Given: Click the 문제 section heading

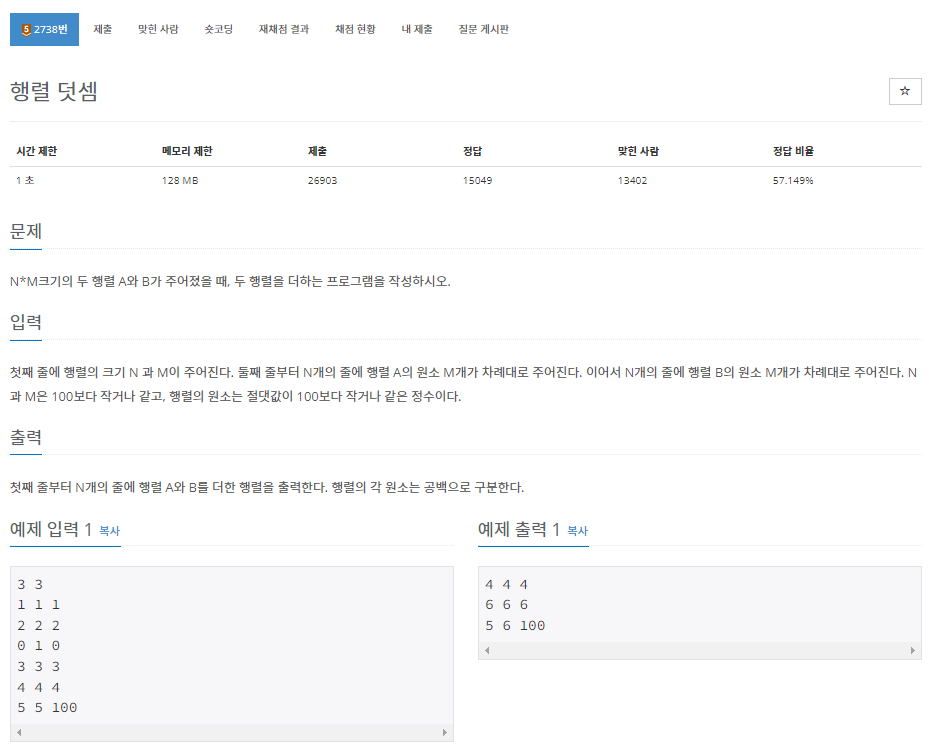Looking at the screenshot, I should [26, 231].
